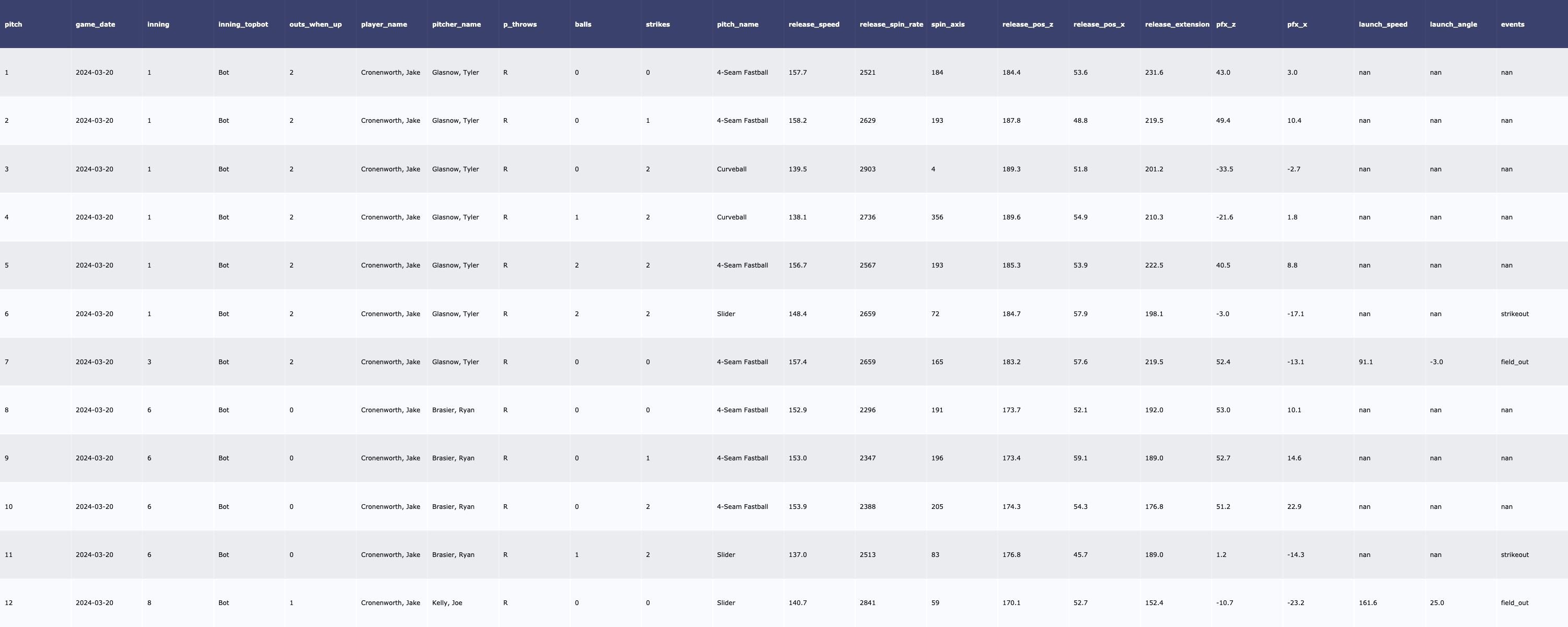Click the release_extension column header
This screenshot has height=627, width=1568.
[1177, 25]
